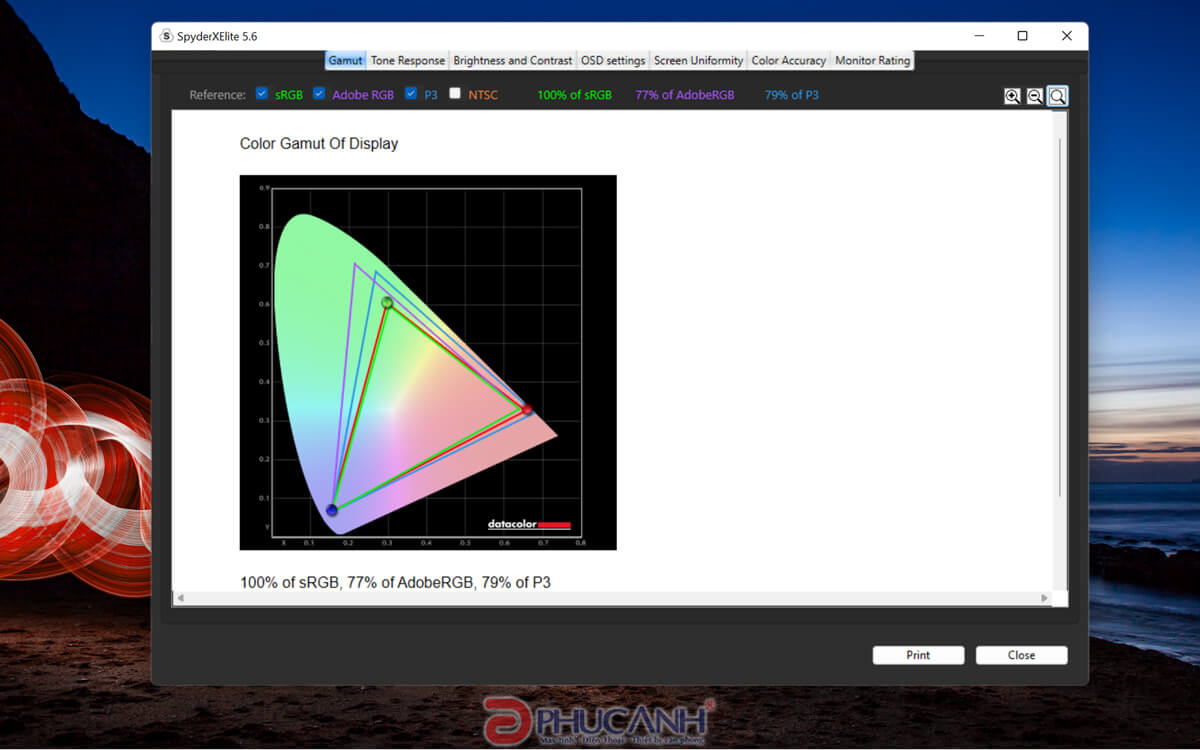This screenshot has height=750, width=1200.
Task: Select the plain magnifier zoom-reset icon
Action: (1058, 96)
